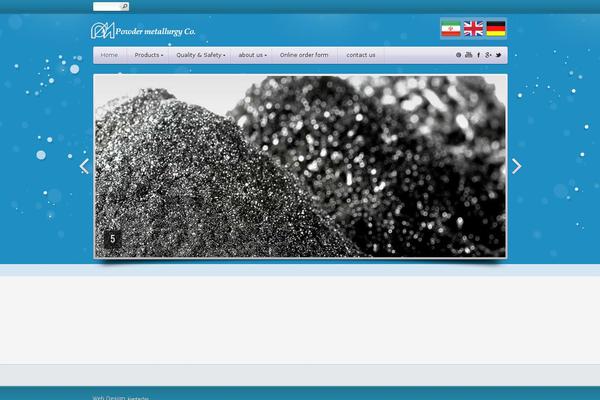
Task: Open the Twitter social link
Action: [499, 55]
